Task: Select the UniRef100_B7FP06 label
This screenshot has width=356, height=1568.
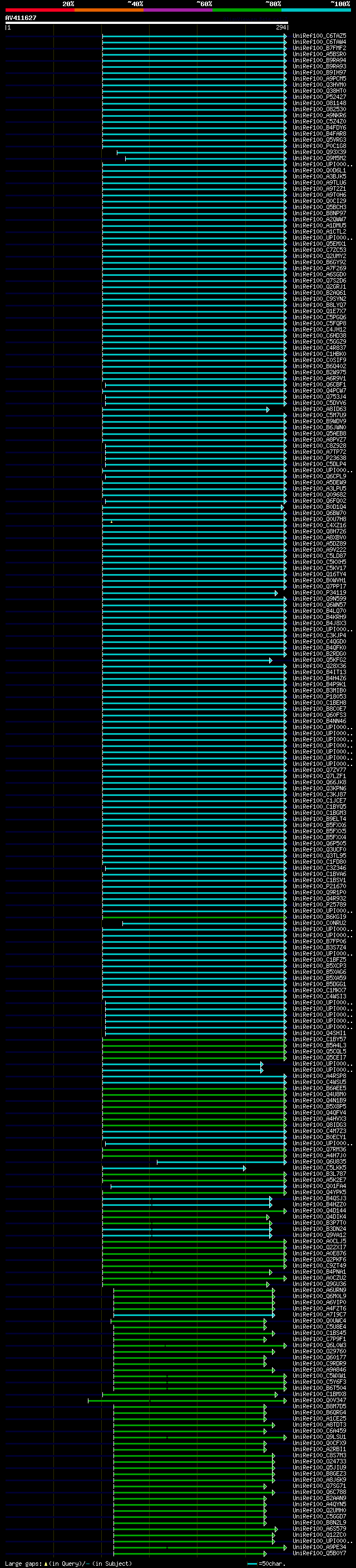Action: (x=319, y=941)
